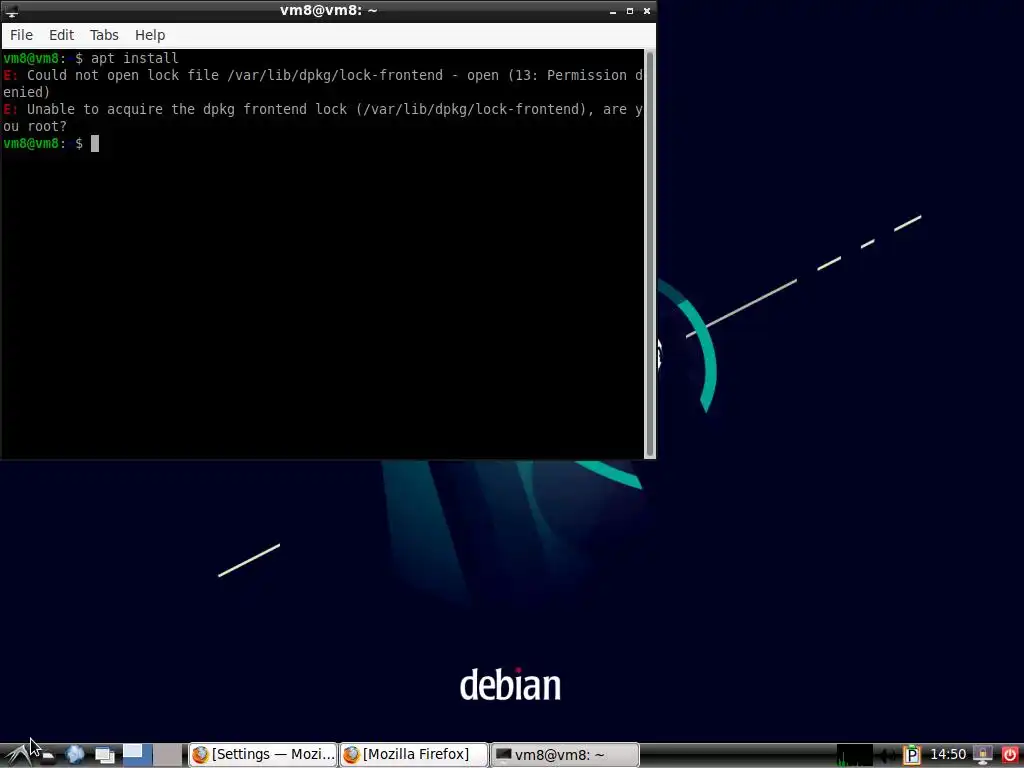Click the red logout power icon
This screenshot has height=768, width=1024.
click(1009, 756)
